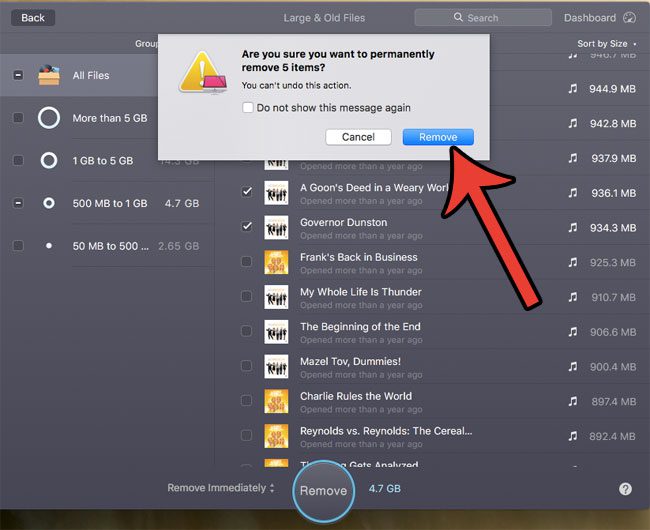
Task: Check Frank's Back in Business checkbox
Action: tap(247, 261)
